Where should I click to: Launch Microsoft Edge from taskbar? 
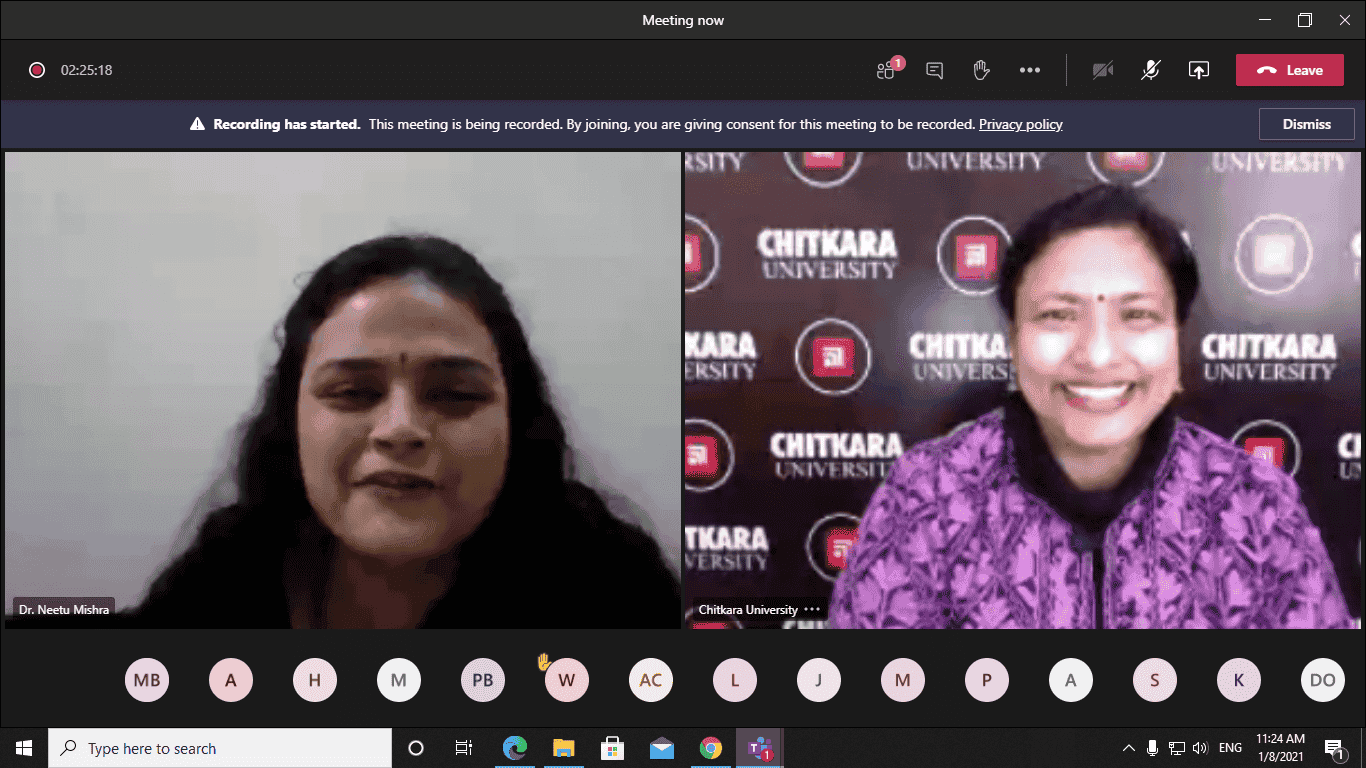[515, 748]
